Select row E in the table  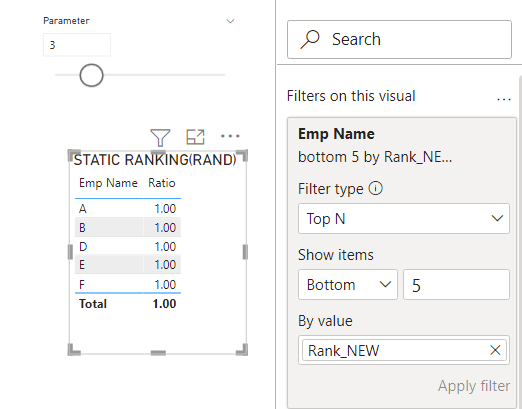(x=128, y=265)
